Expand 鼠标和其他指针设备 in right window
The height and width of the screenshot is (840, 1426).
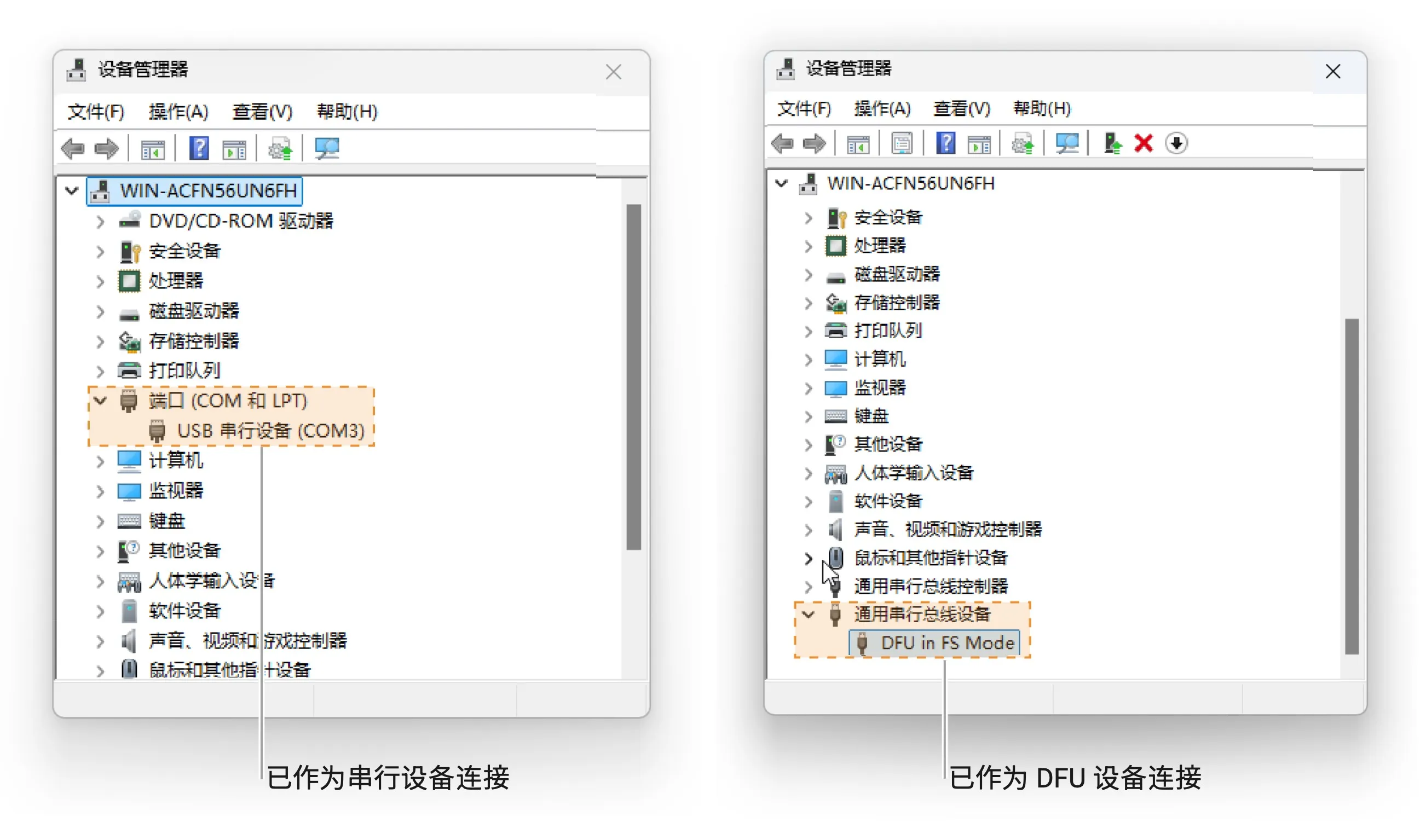(809, 559)
